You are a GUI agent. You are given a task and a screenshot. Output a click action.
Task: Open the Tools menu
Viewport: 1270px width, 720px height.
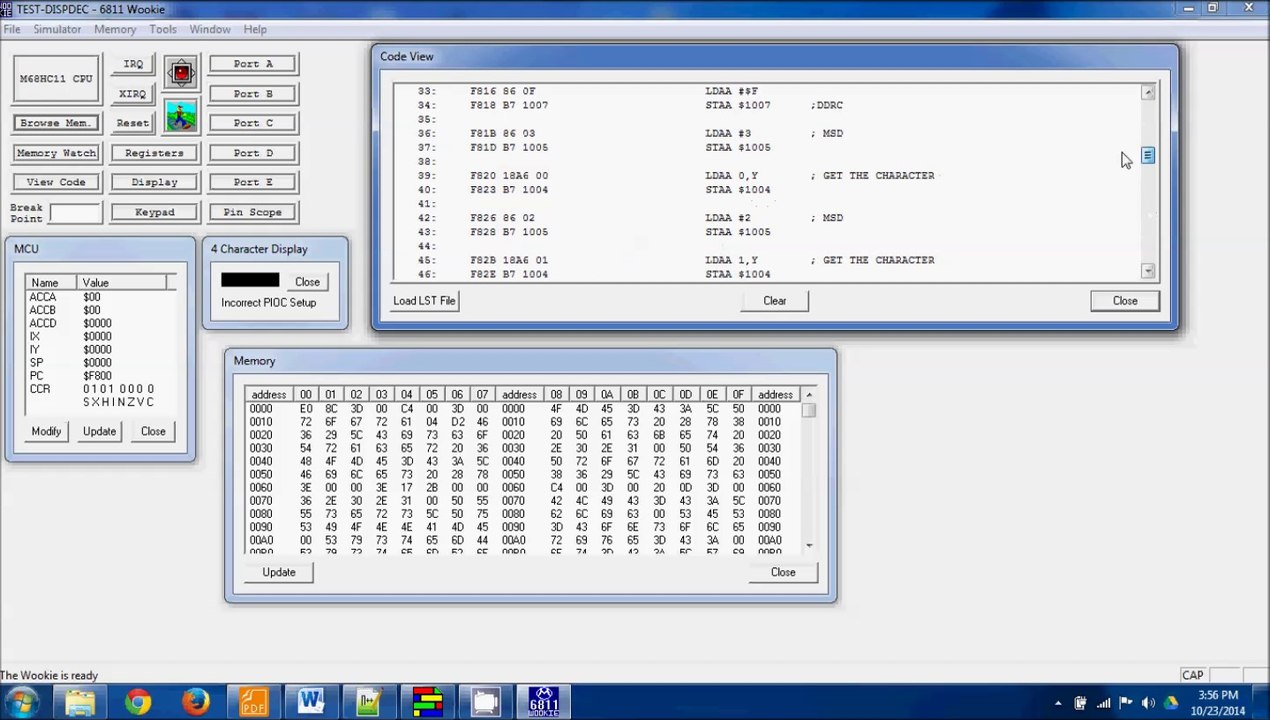point(163,29)
